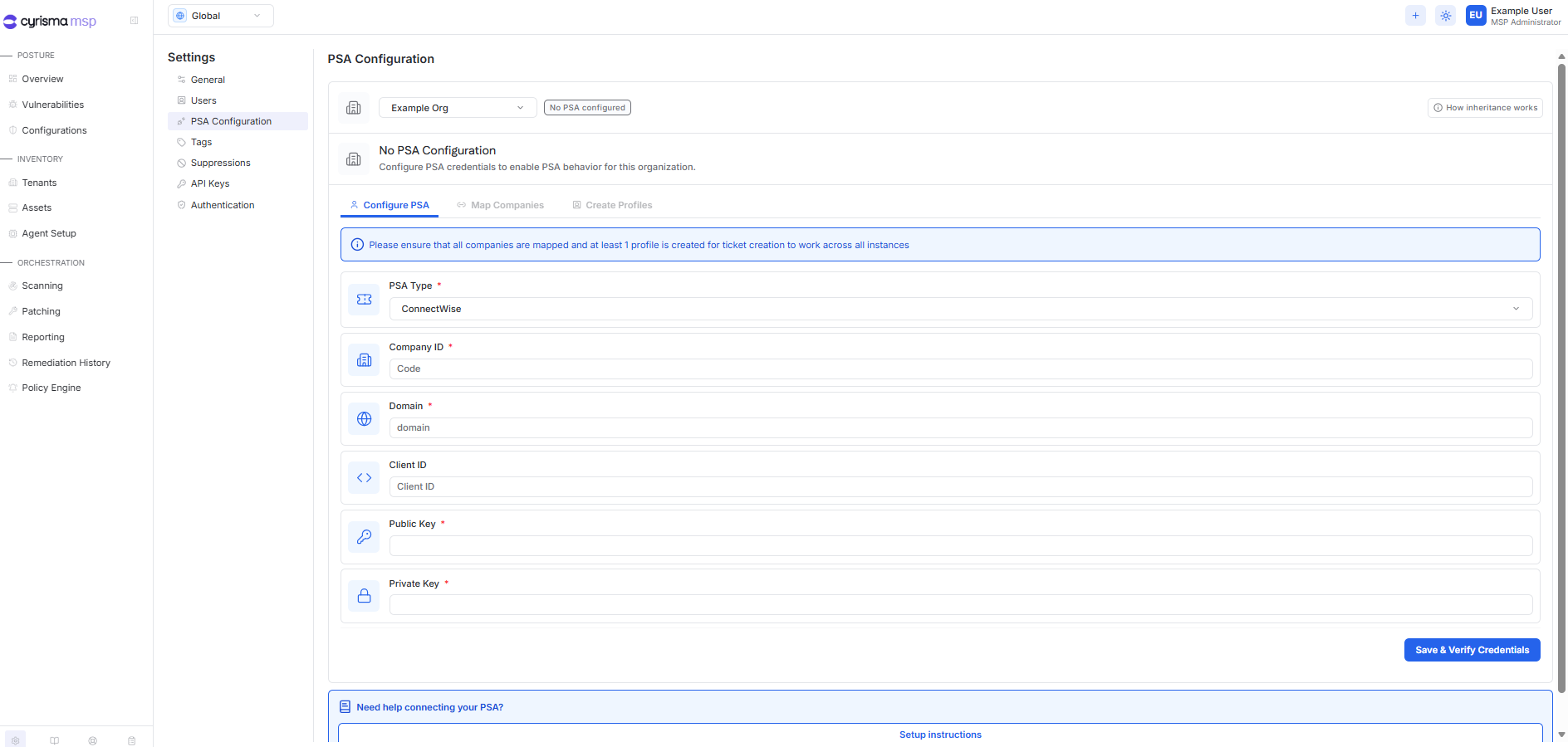Click Setup instructions link

[x=940, y=735]
